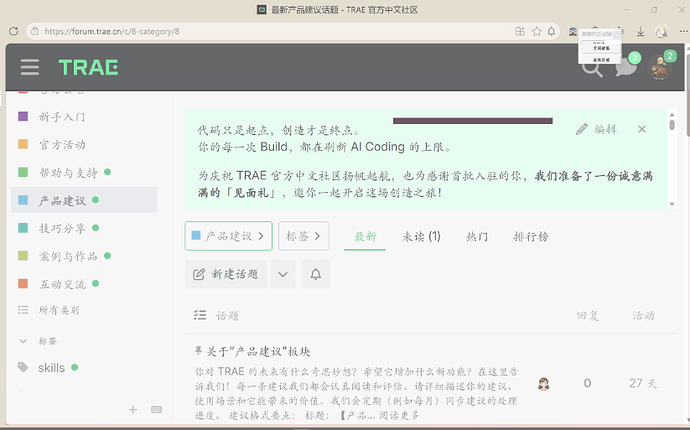This screenshot has width=690, height=430.
Task: Switch to the 热门 tab
Action: pyautogui.click(x=477, y=237)
